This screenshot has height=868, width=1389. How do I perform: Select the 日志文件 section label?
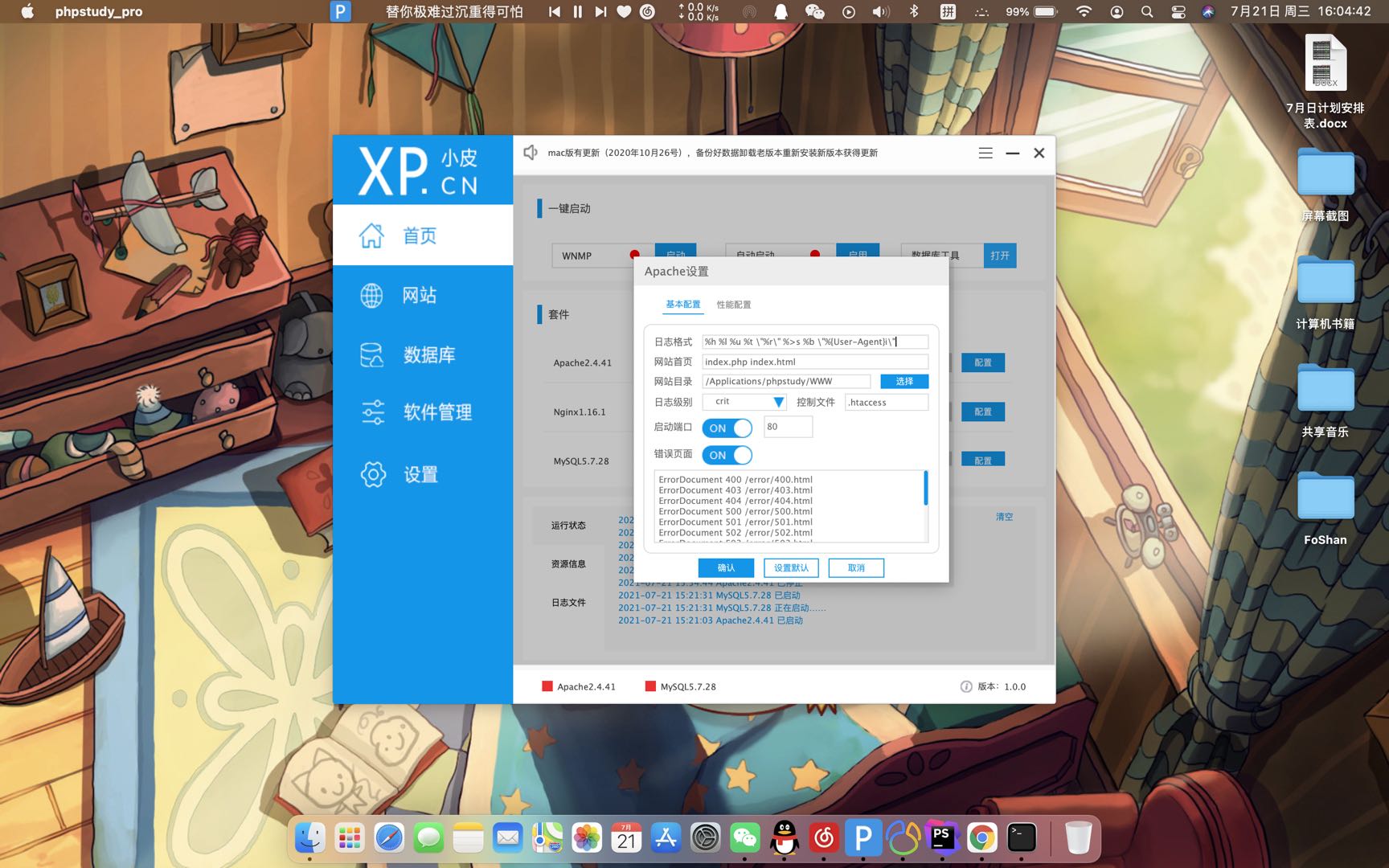coord(568,603)
